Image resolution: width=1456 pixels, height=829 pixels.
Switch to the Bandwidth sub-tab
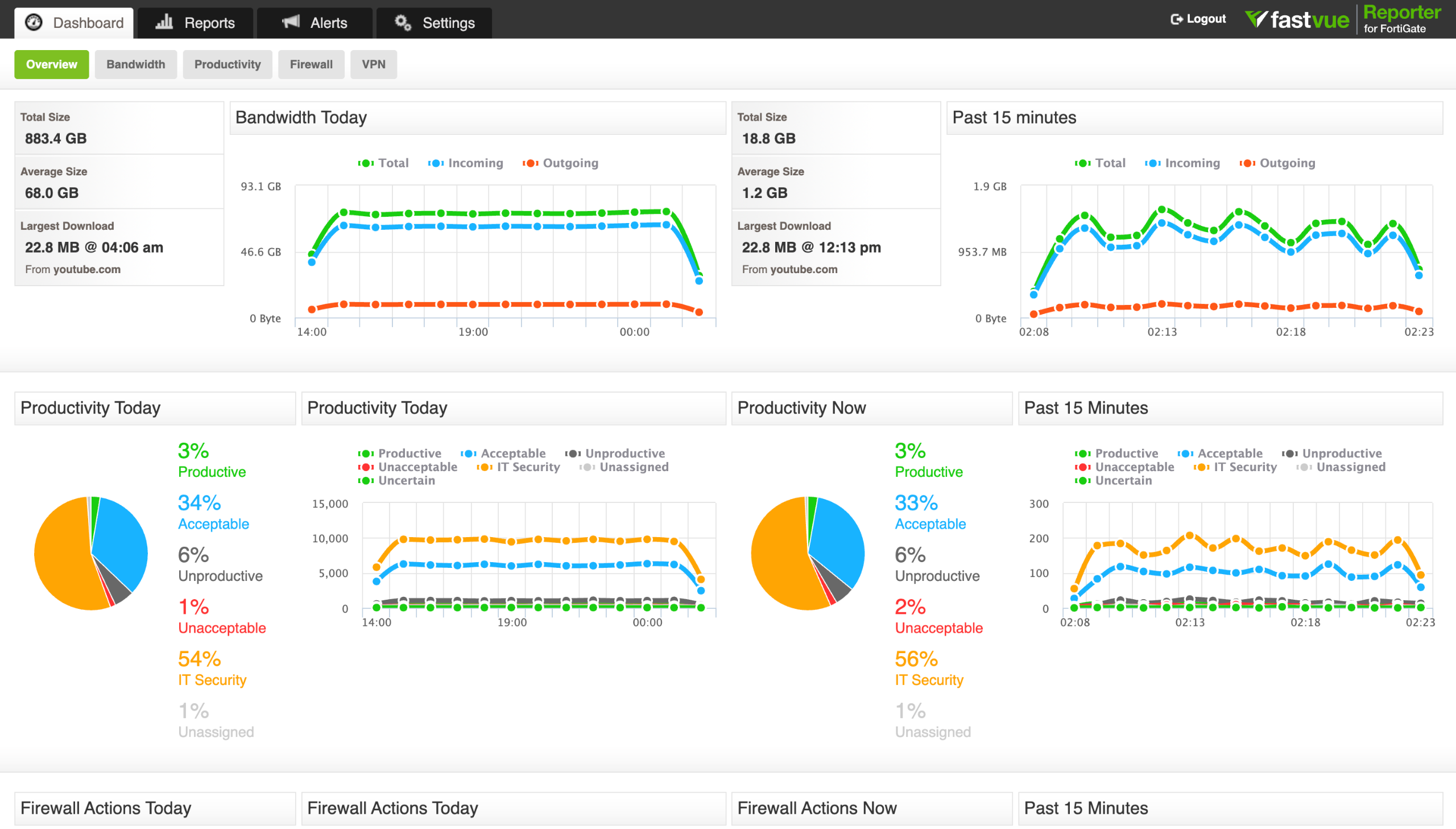(x=135, y=64)
